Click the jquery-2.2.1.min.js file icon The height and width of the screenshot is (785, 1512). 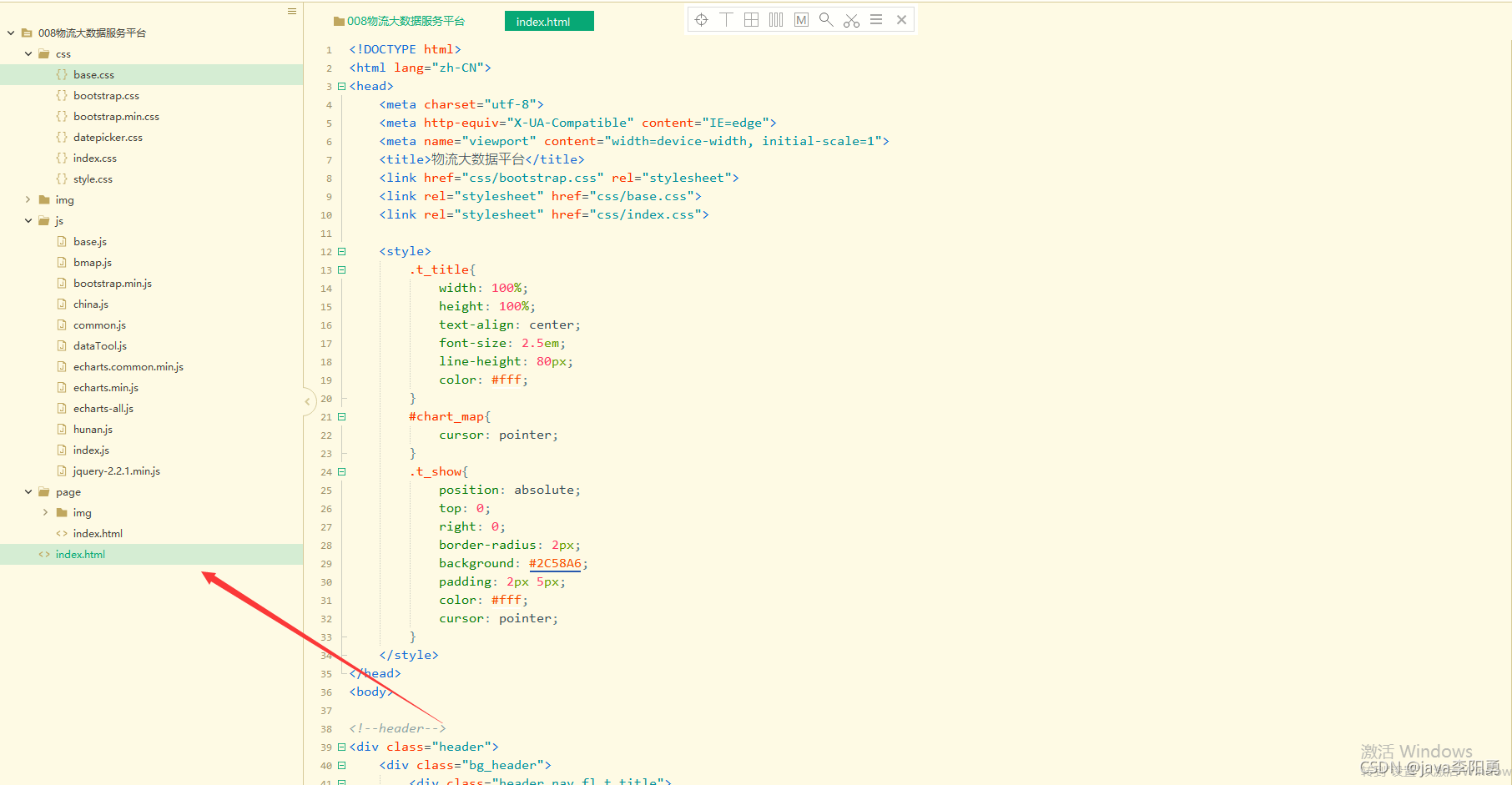tap(62, 471)
